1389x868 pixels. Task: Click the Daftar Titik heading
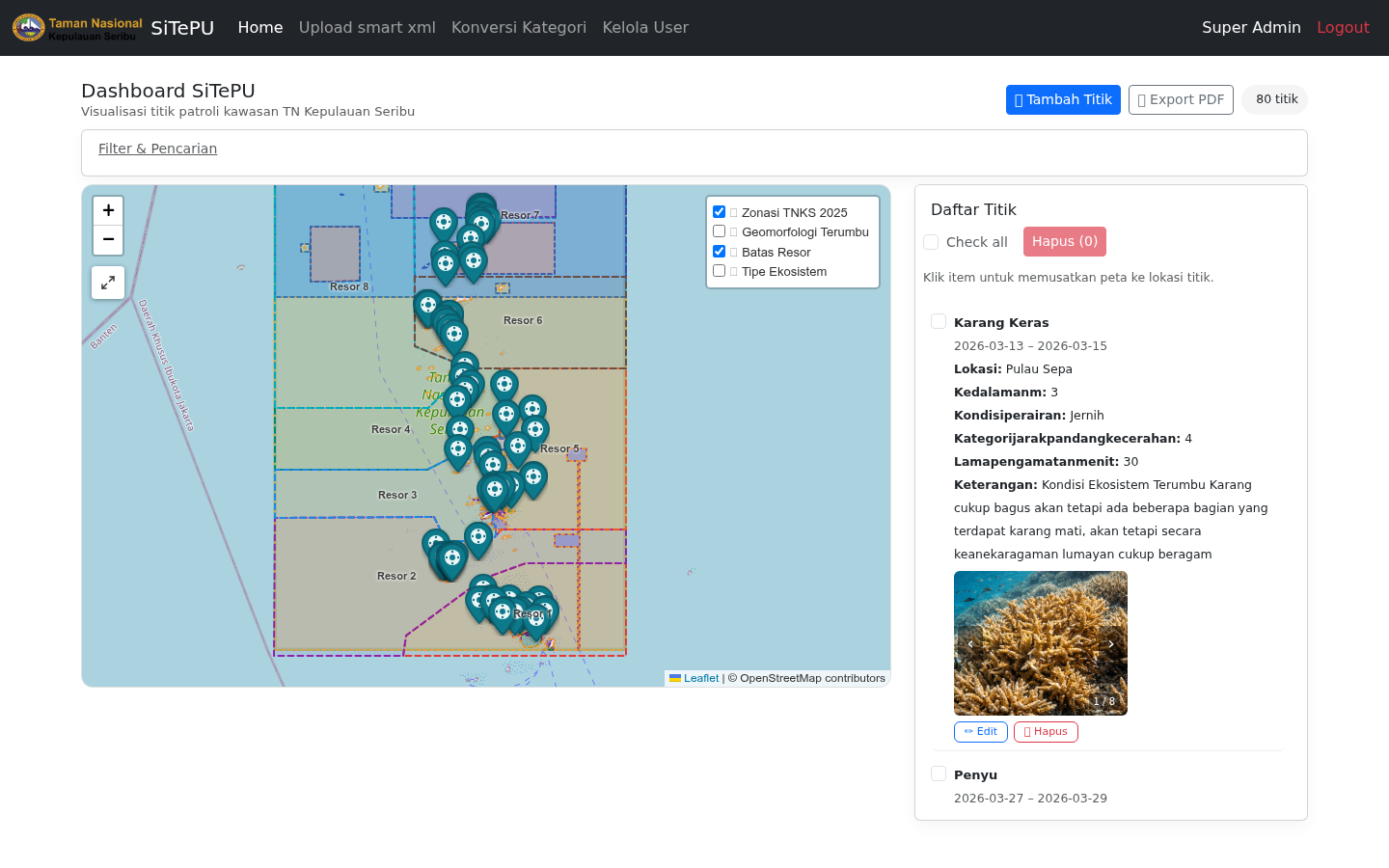[973, 209]
